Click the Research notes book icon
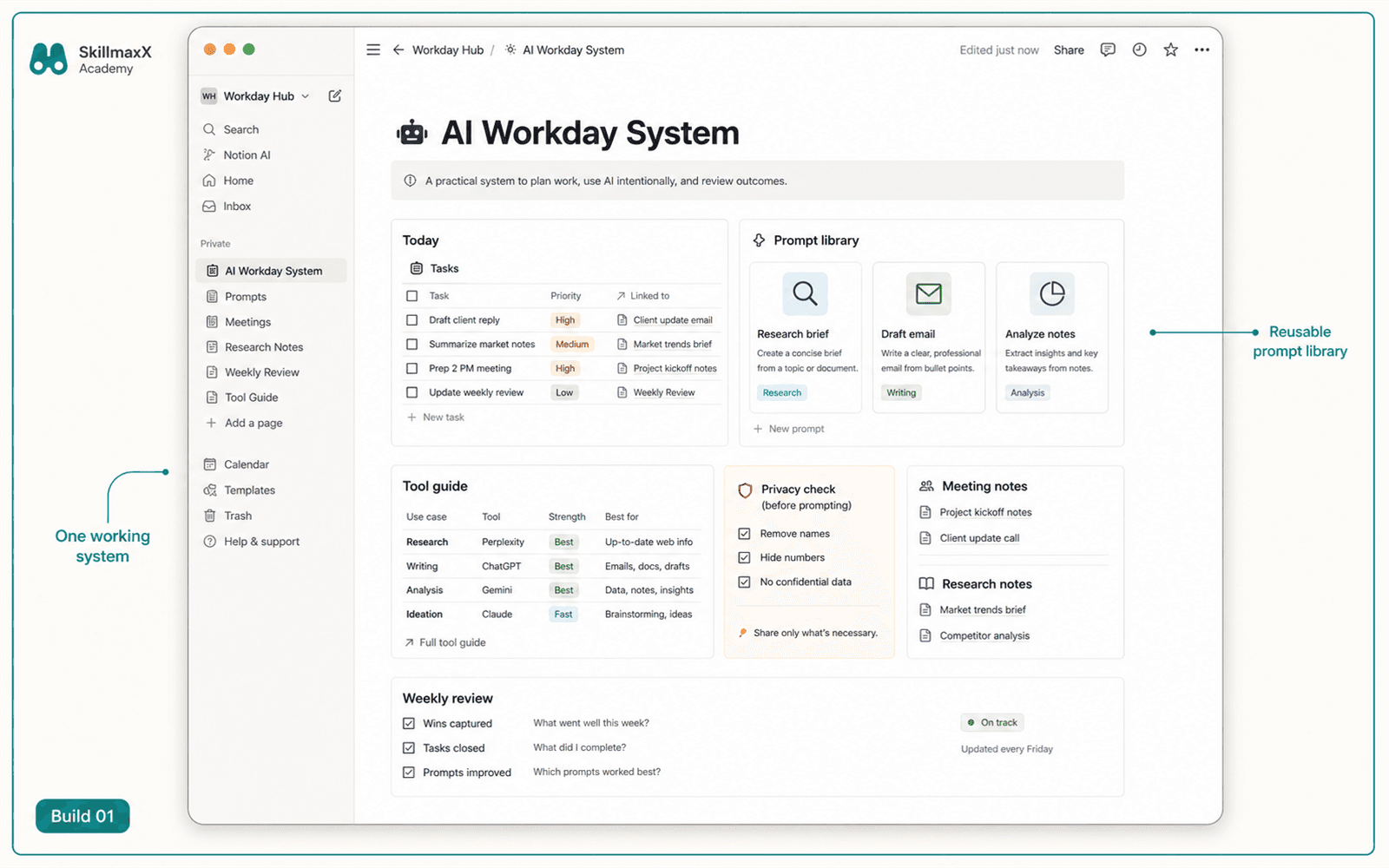 tap(926, 584)
